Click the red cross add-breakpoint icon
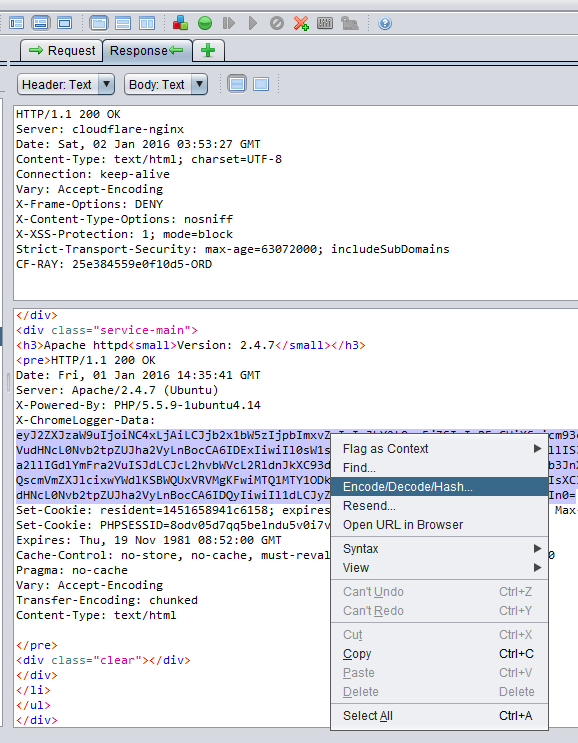 (x=300, y=23)
